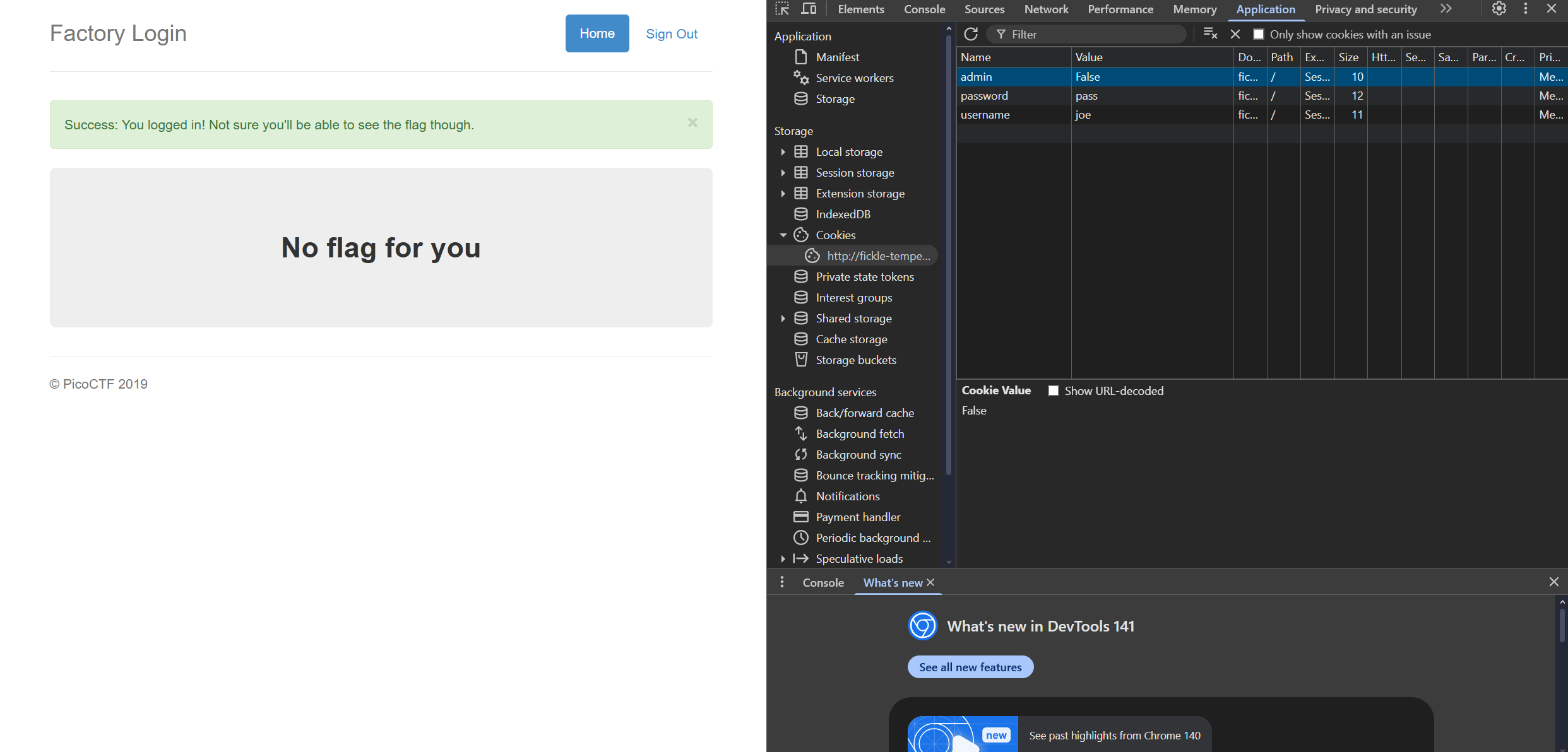Switch to the Network tab
Viewport: 1568px width, 752px height.
1046,9
